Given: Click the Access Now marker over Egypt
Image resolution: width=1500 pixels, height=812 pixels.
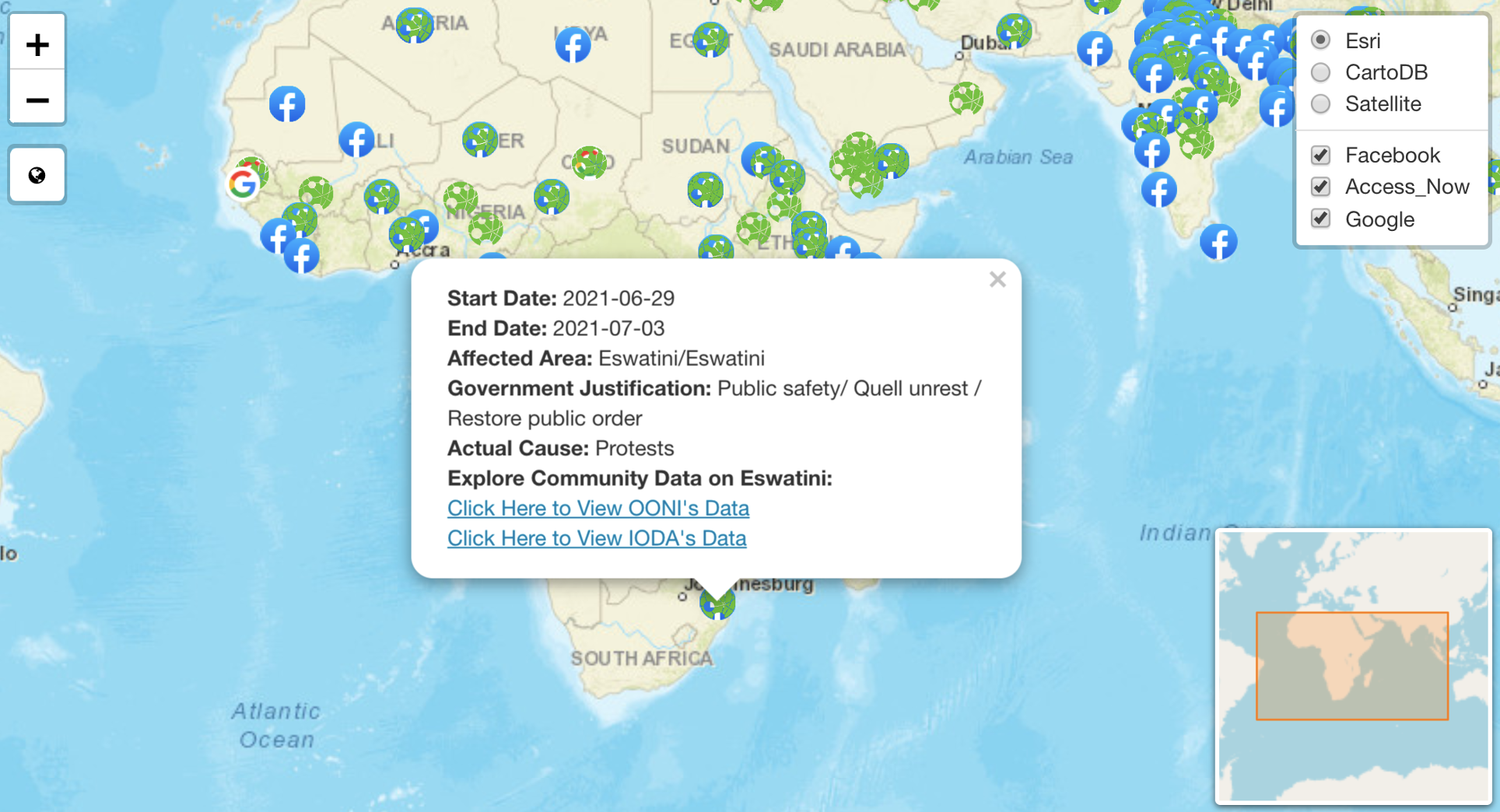Looking at the screenshot, I should (x=710, y=39).
